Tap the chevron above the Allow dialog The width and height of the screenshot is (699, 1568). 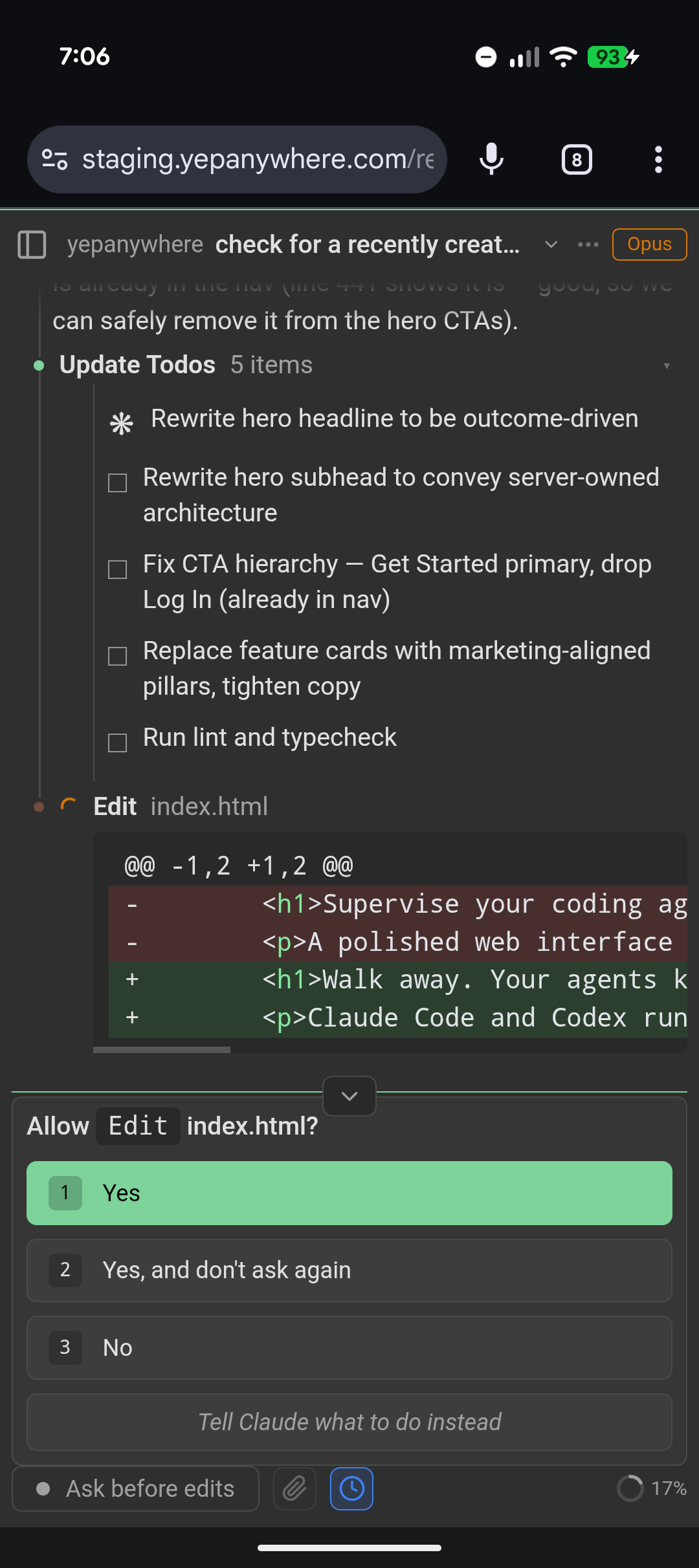point(349,1096)
